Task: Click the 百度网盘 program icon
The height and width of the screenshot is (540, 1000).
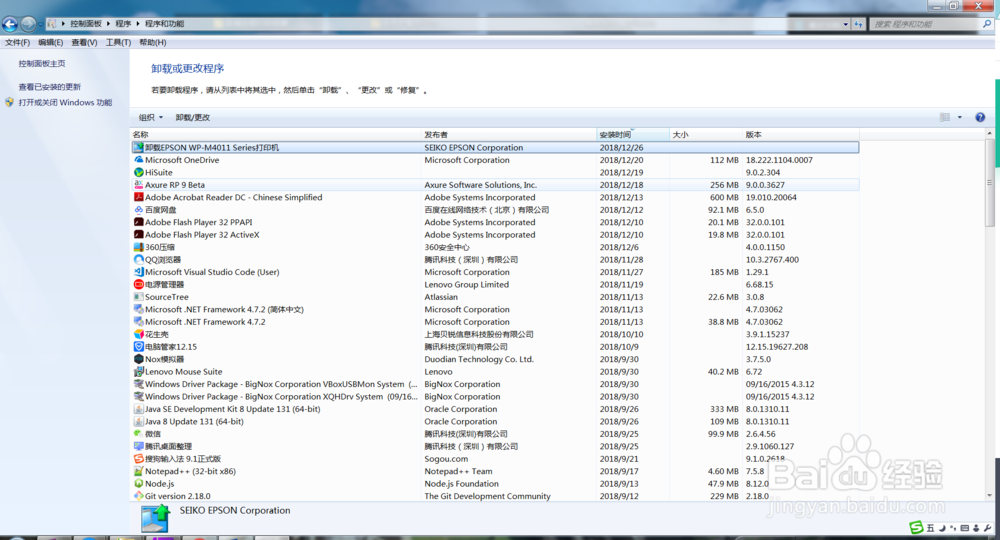Action: tap(138, 210)
